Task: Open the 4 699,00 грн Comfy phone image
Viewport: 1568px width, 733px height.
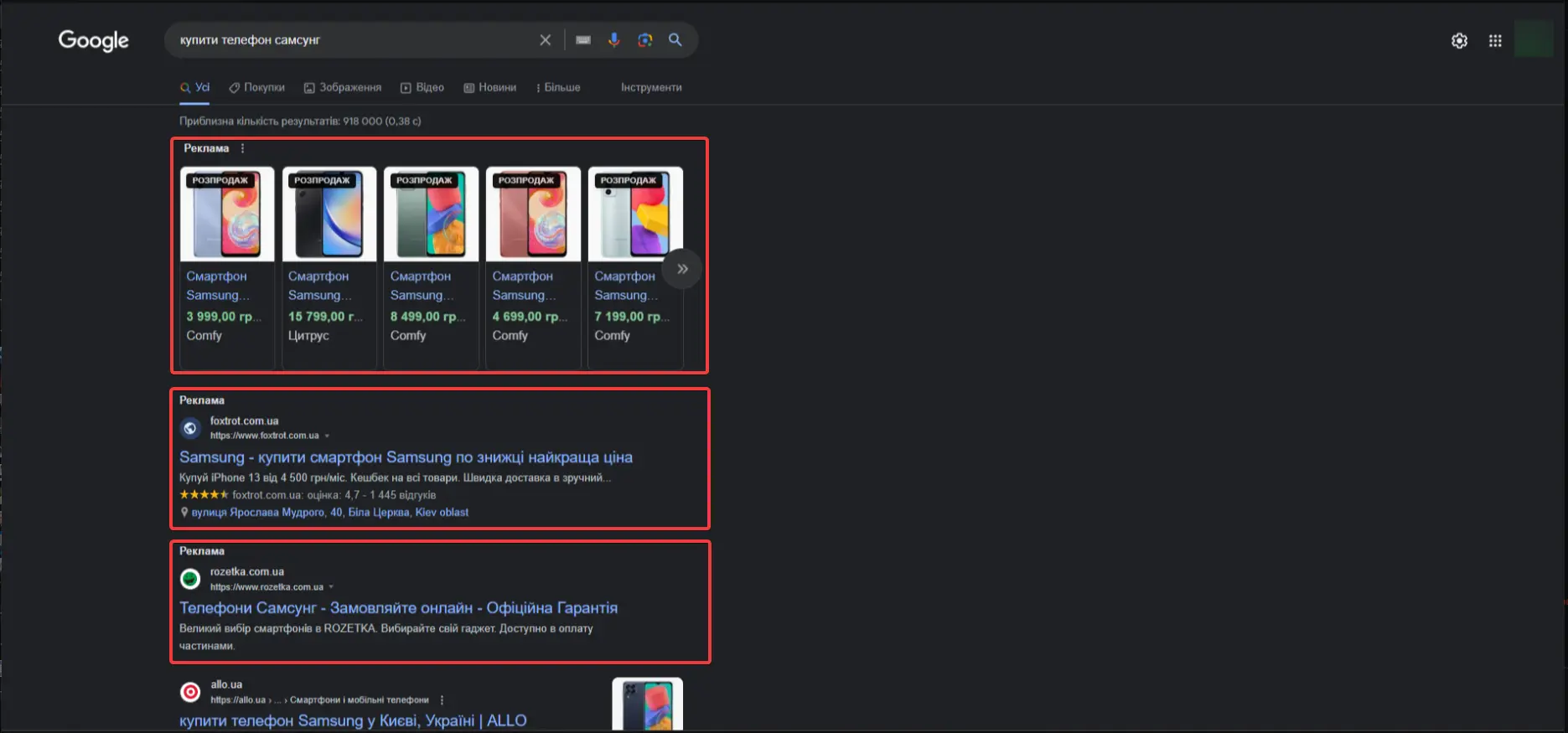Action: [533, 214]
